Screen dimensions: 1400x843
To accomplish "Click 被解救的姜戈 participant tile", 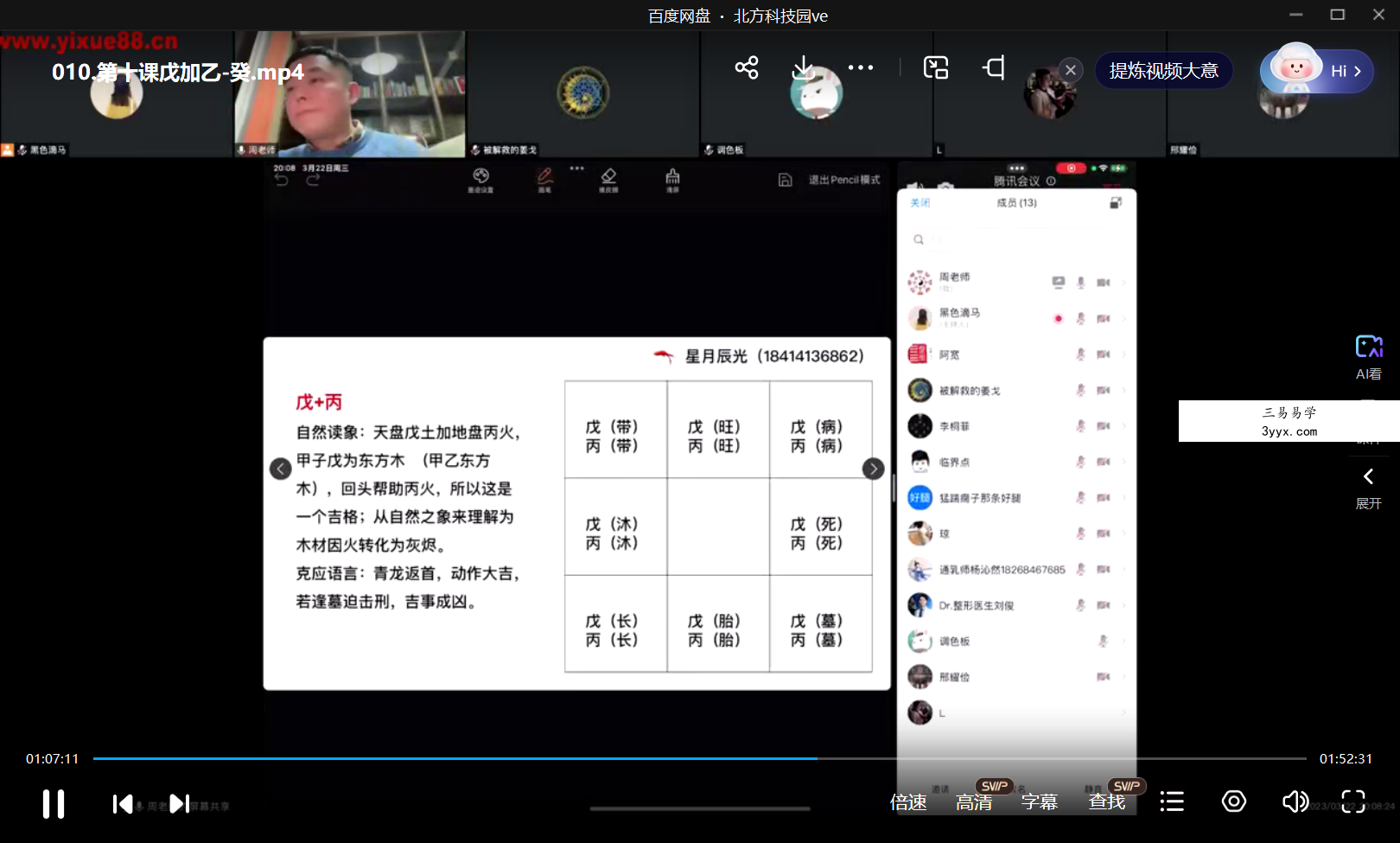I will pos(583,94).
